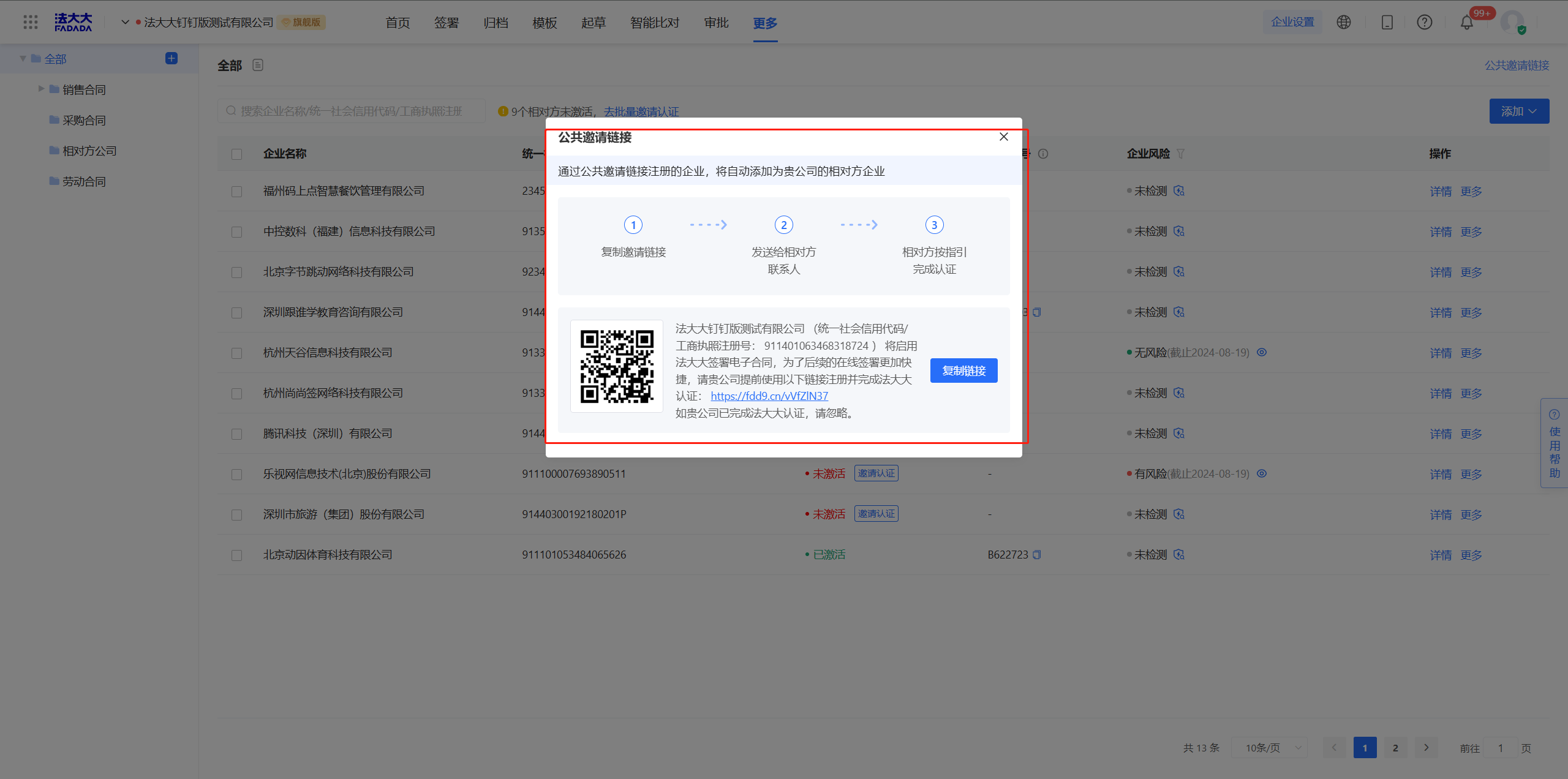Check the 福州码上点智慧餐饮 row checkbox
This screenshot has height=779, width=1568.
[x=236, y=192]
